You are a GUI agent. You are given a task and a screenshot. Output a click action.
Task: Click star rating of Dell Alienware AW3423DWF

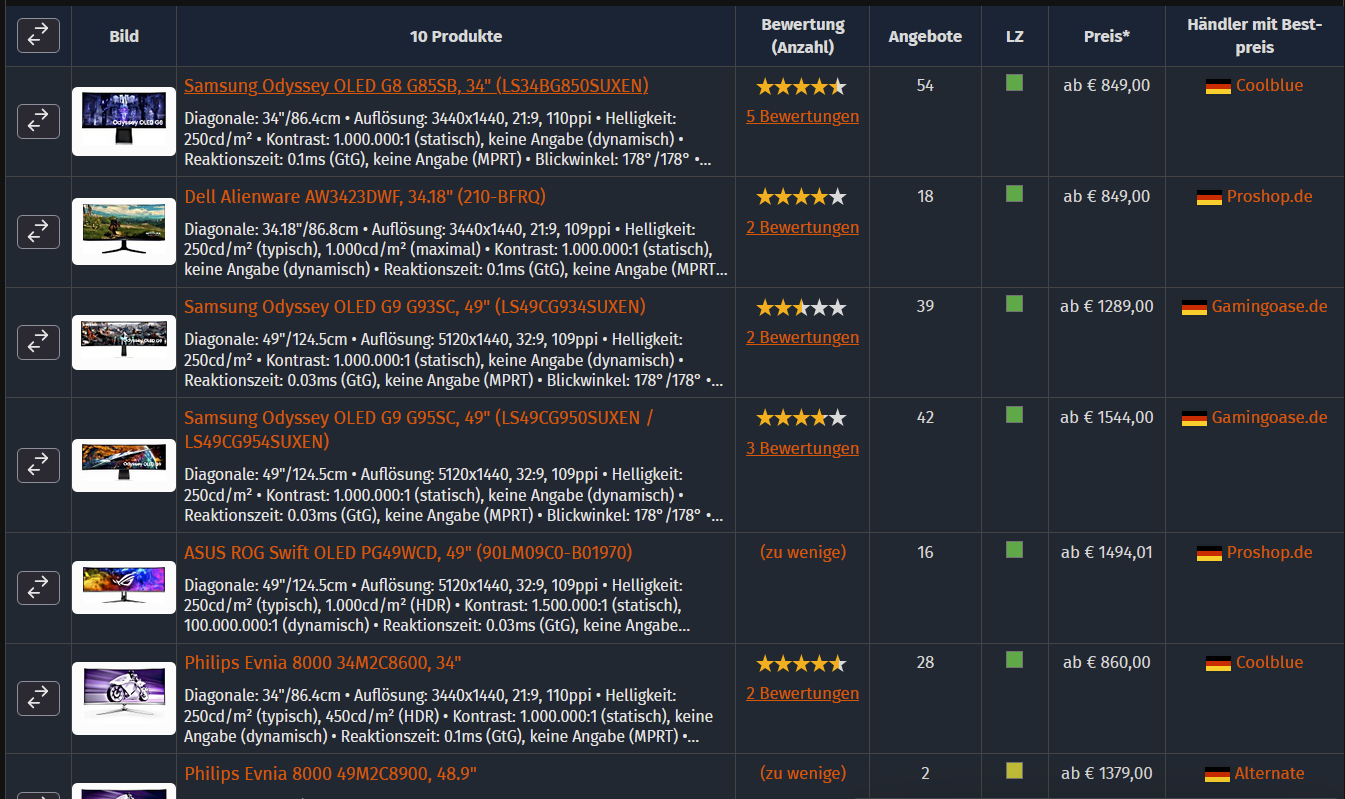801,197
